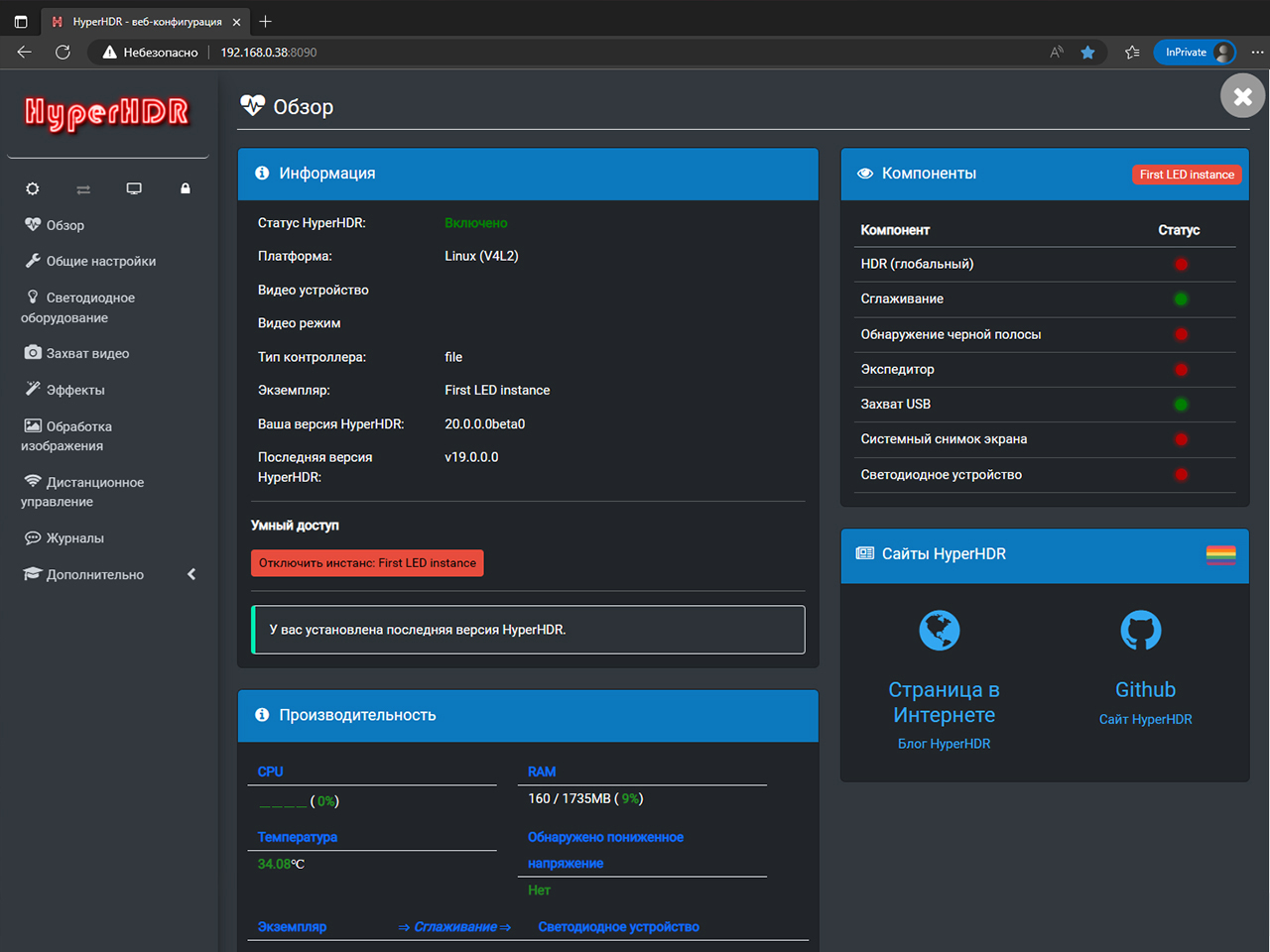Go to Захват видео page

coord(76,353)
